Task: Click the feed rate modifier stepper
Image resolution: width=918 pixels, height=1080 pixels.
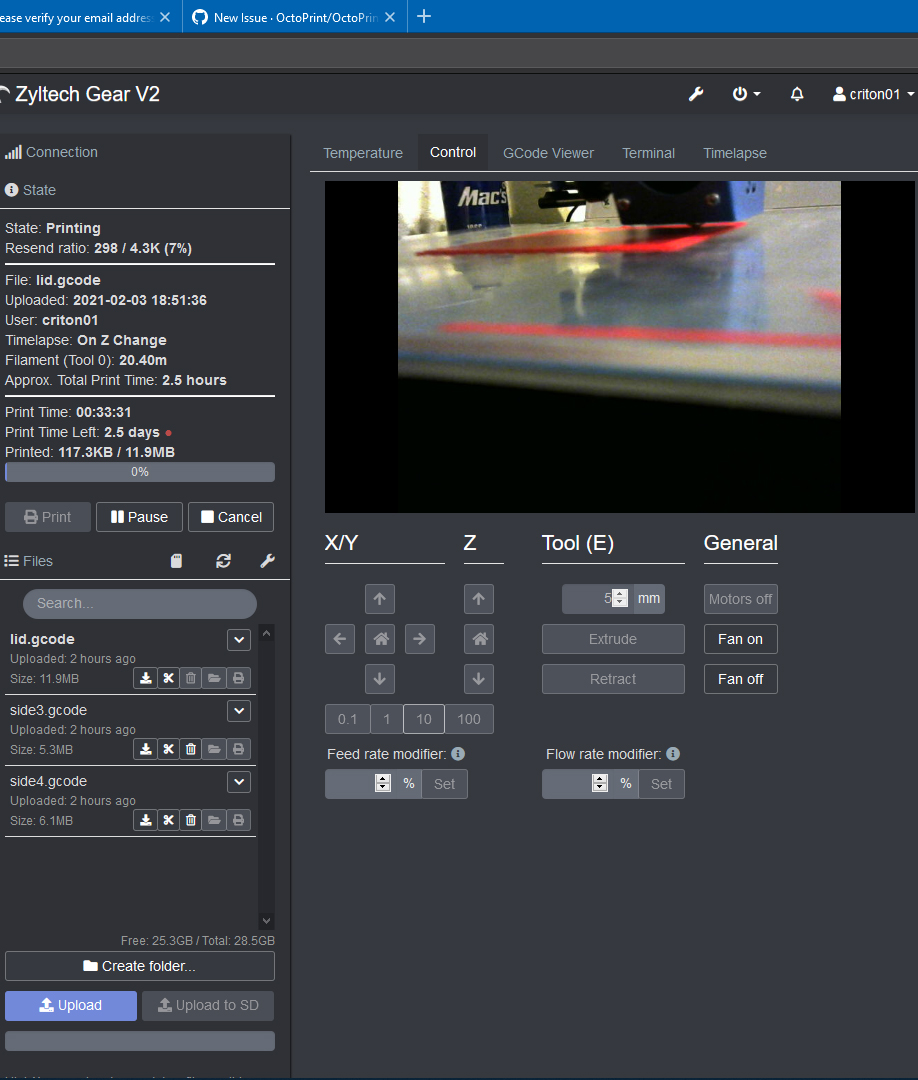Action: click(383, 783)
